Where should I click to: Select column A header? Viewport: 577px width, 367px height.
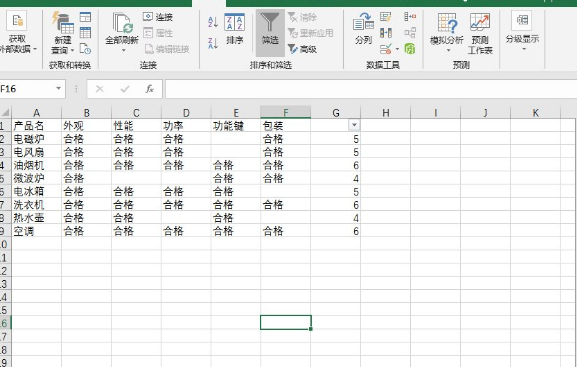tap(36, 113)
